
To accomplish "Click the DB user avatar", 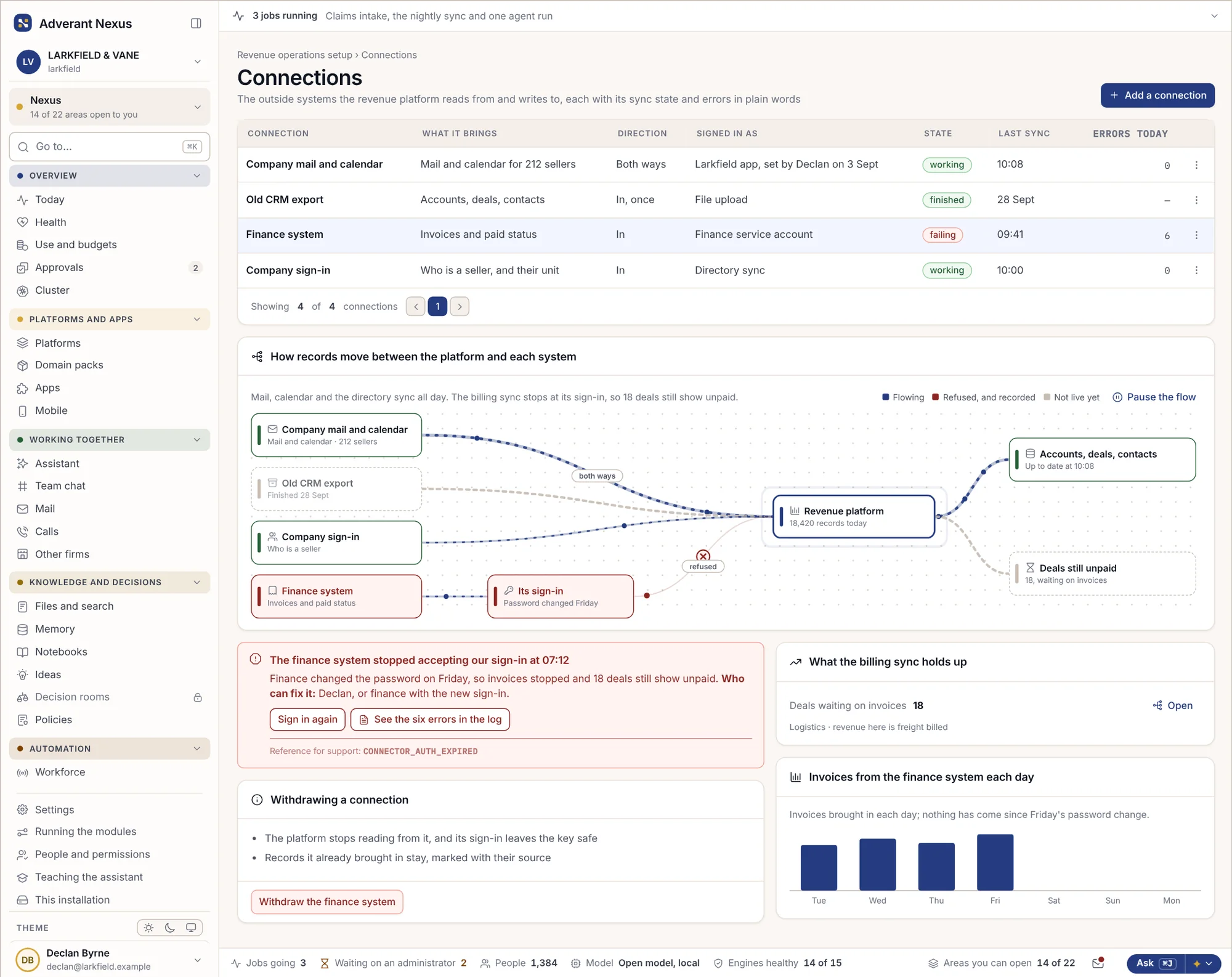I will pyautogui.click(x=28, y=960).
